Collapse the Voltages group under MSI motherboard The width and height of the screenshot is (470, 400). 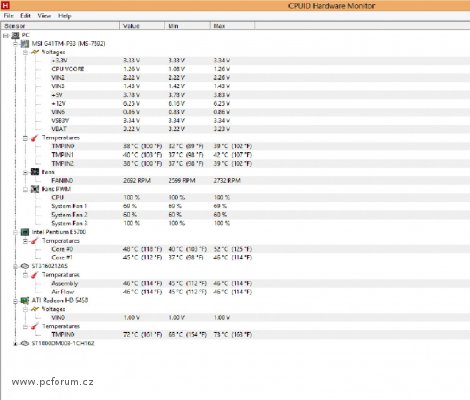click(x=25, y=52)
